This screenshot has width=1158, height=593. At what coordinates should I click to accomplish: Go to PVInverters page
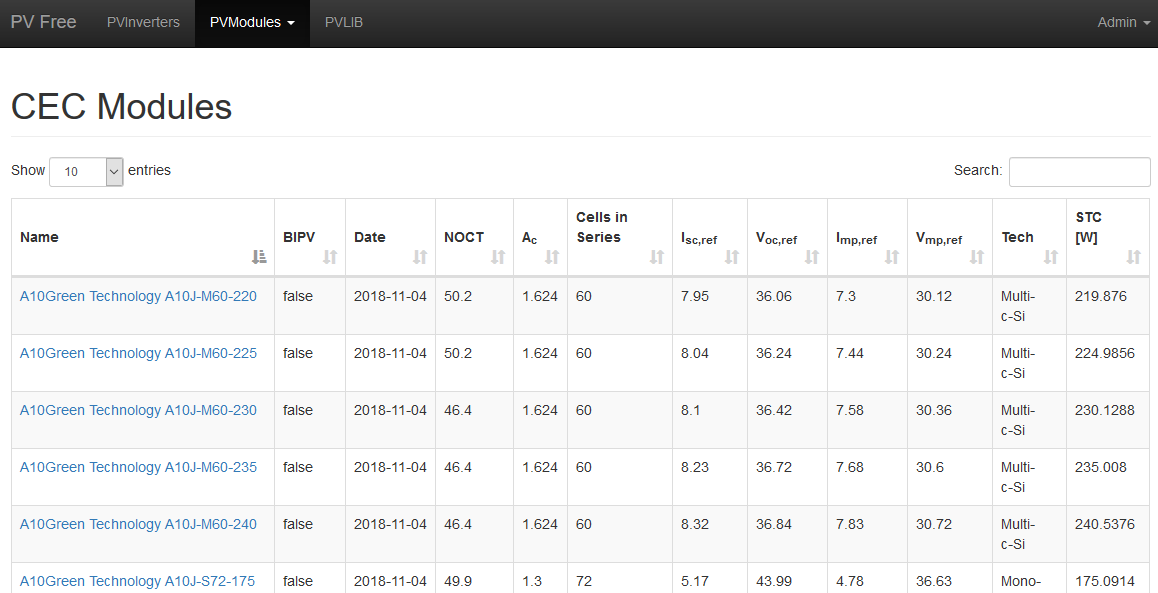(143, 23)
